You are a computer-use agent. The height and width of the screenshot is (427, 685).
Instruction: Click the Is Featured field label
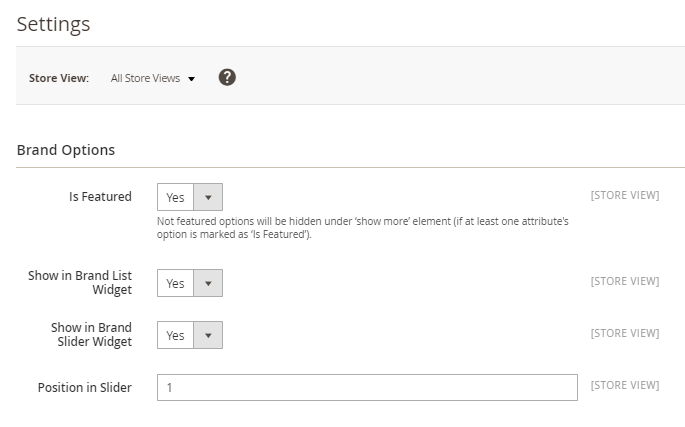pyautogui.click(x=100, y=196)
